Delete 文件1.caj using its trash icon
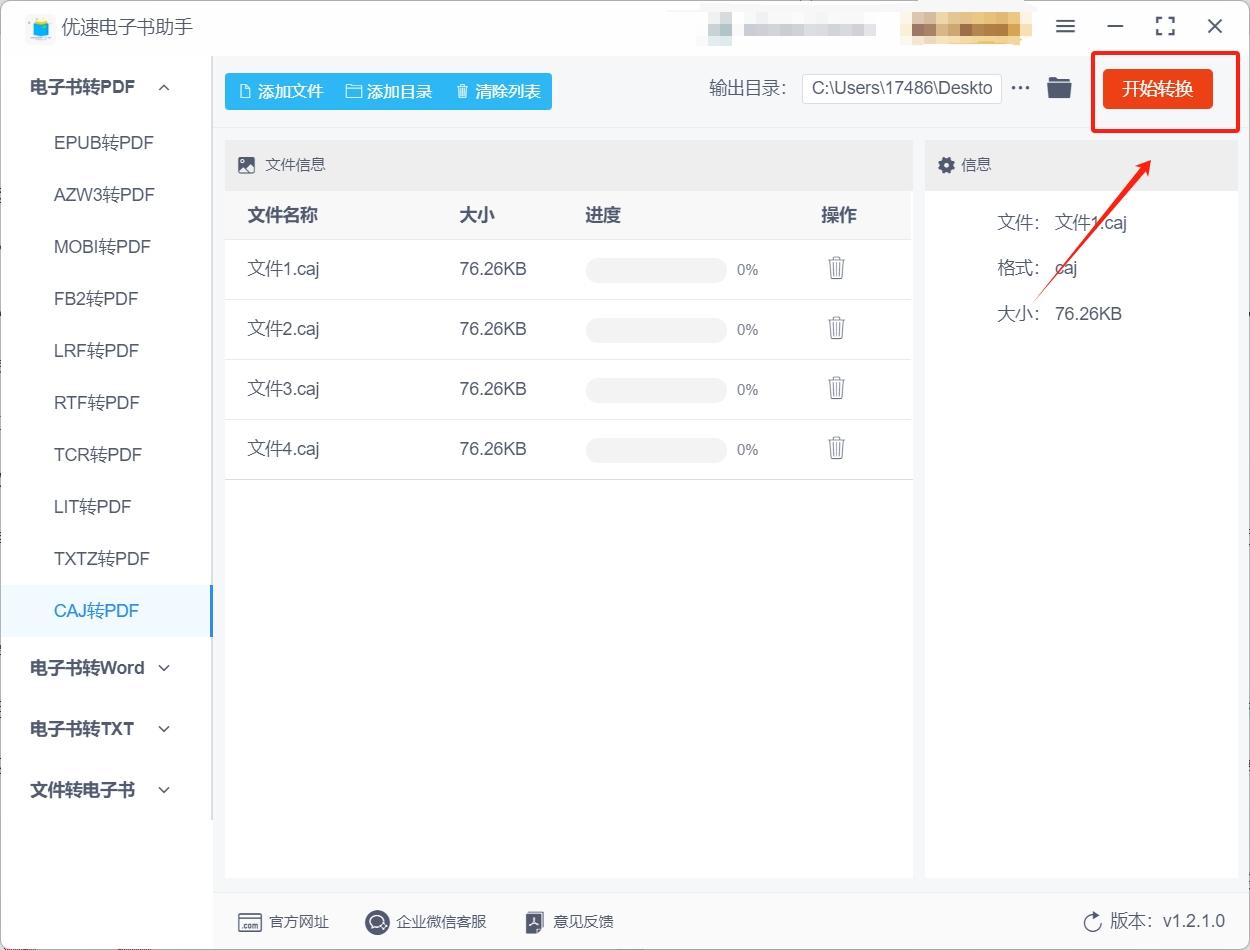Screen dimensions: 1250x950 point(837,268)
